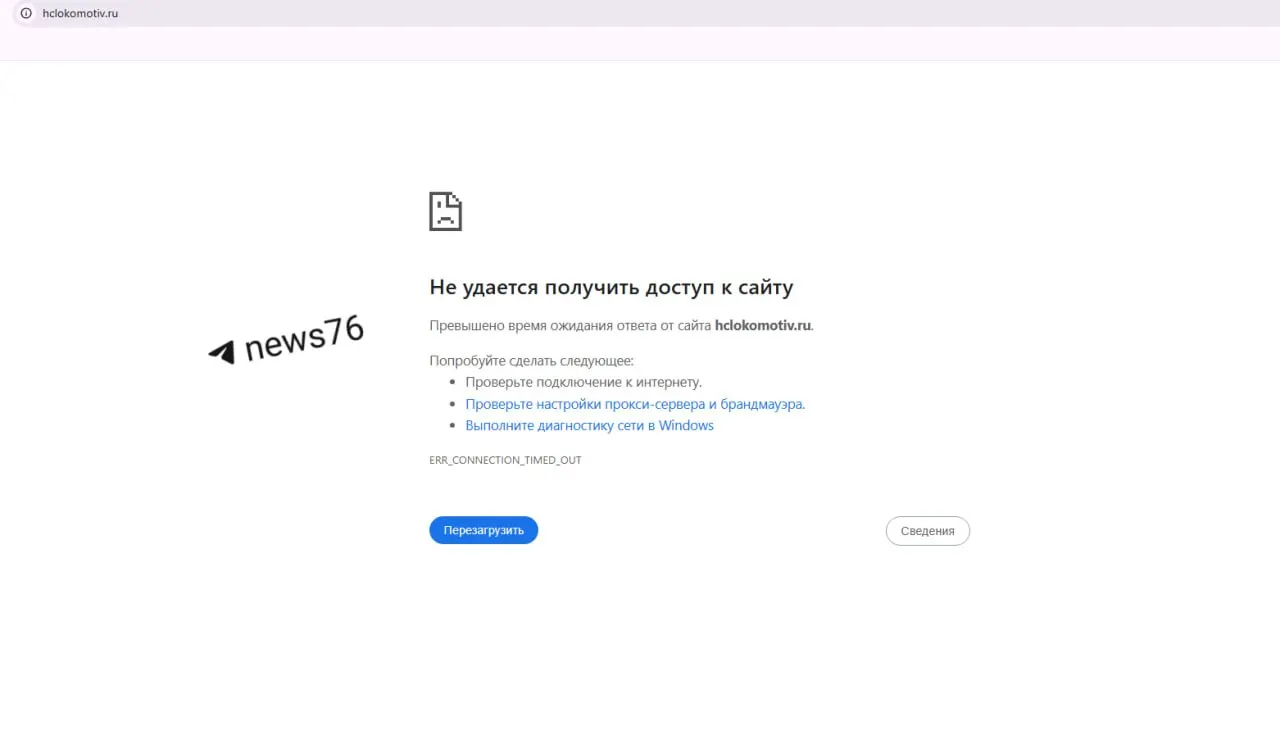Click the bold hclokomotiv.ru in the error message
1280x744 pixels.
[763, 325]
